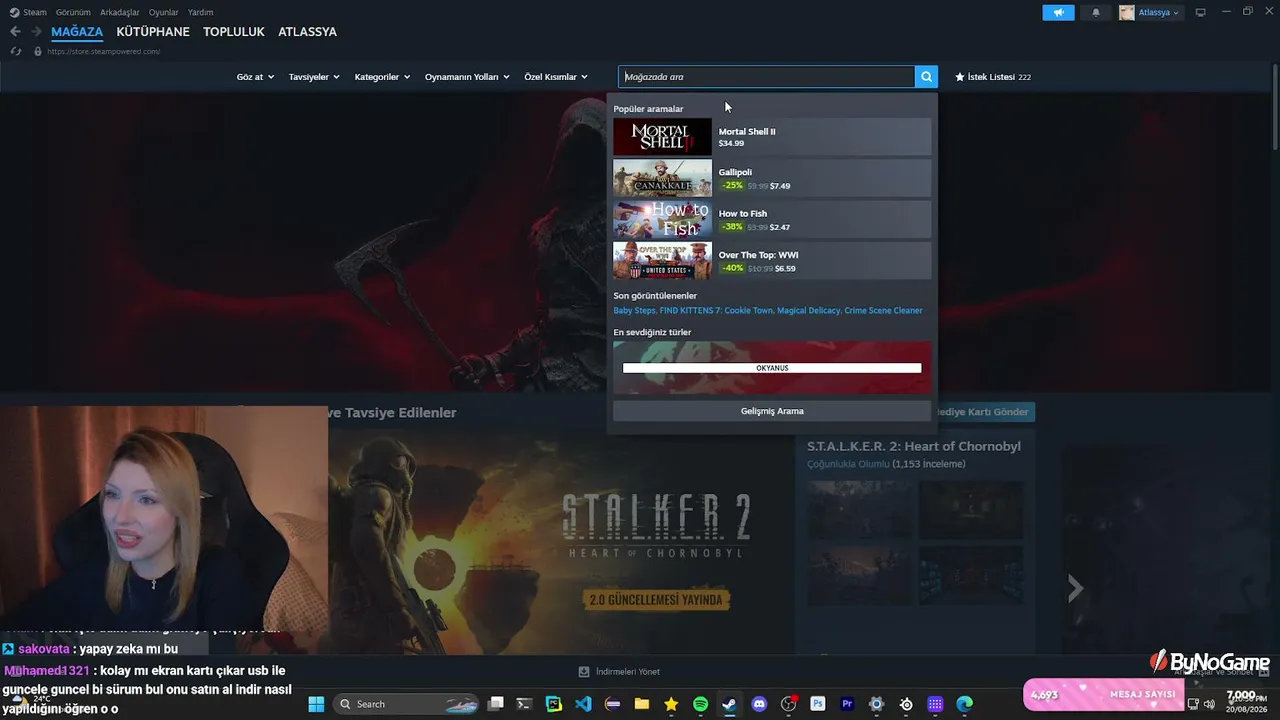Open the Magical Delicacy link

[809, 311]
